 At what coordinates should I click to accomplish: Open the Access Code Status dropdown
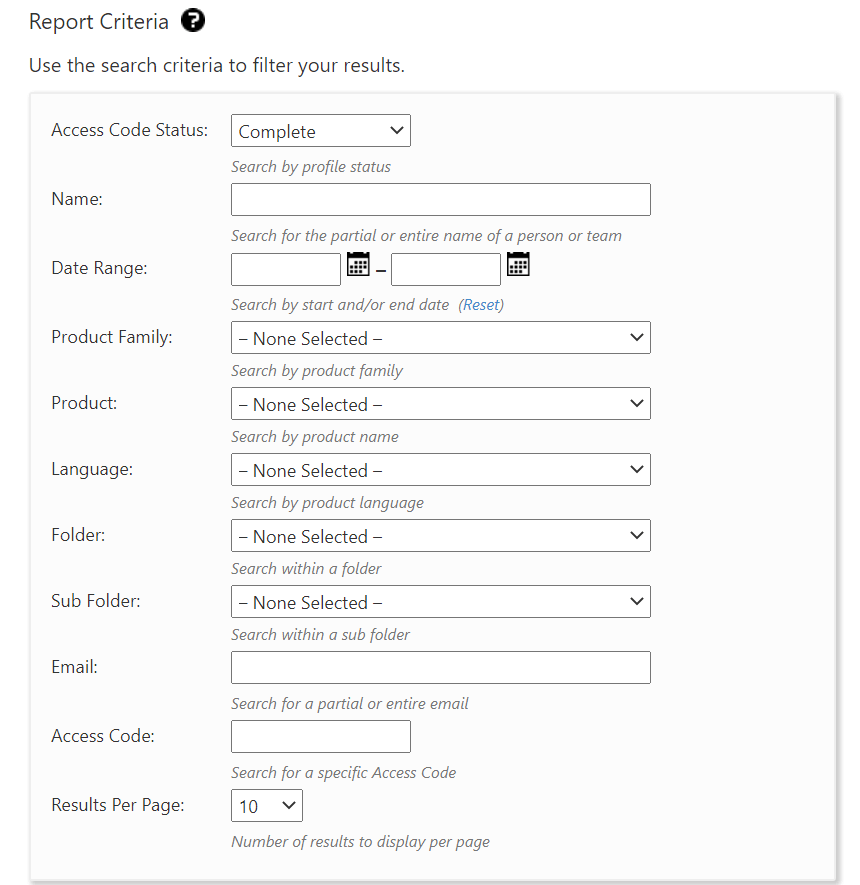pyautogui.click(x=321, y=131)
